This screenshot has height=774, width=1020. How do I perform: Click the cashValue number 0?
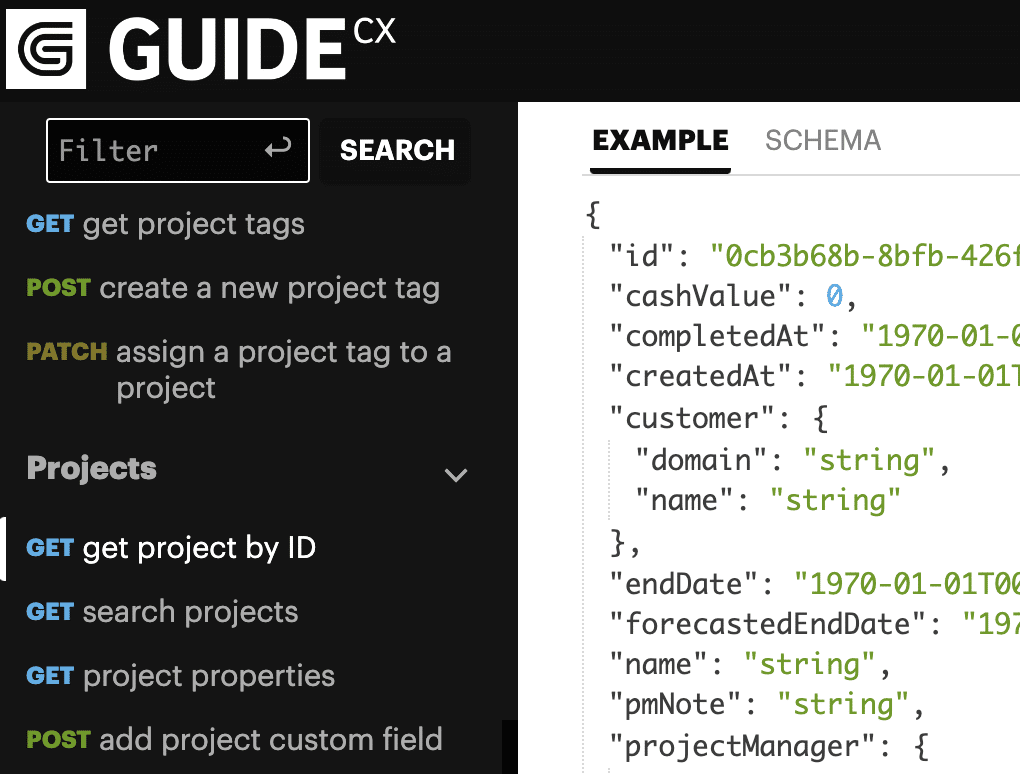835,296
